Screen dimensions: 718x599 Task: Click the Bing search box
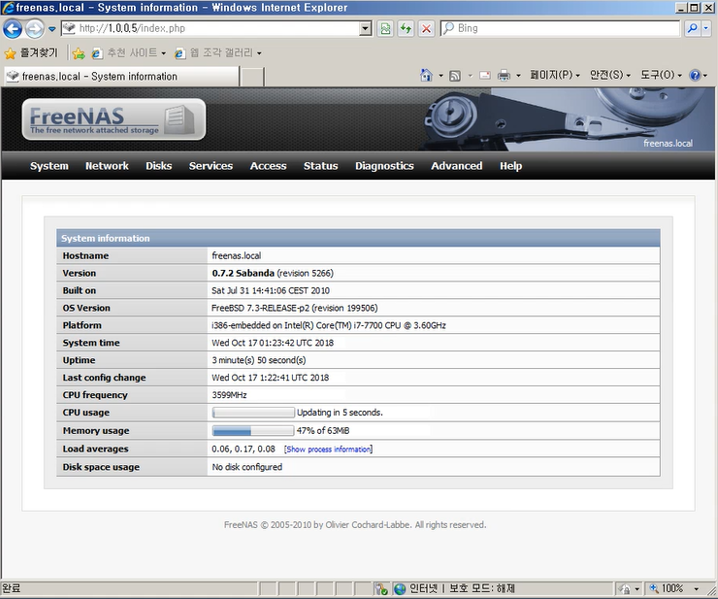560,28
